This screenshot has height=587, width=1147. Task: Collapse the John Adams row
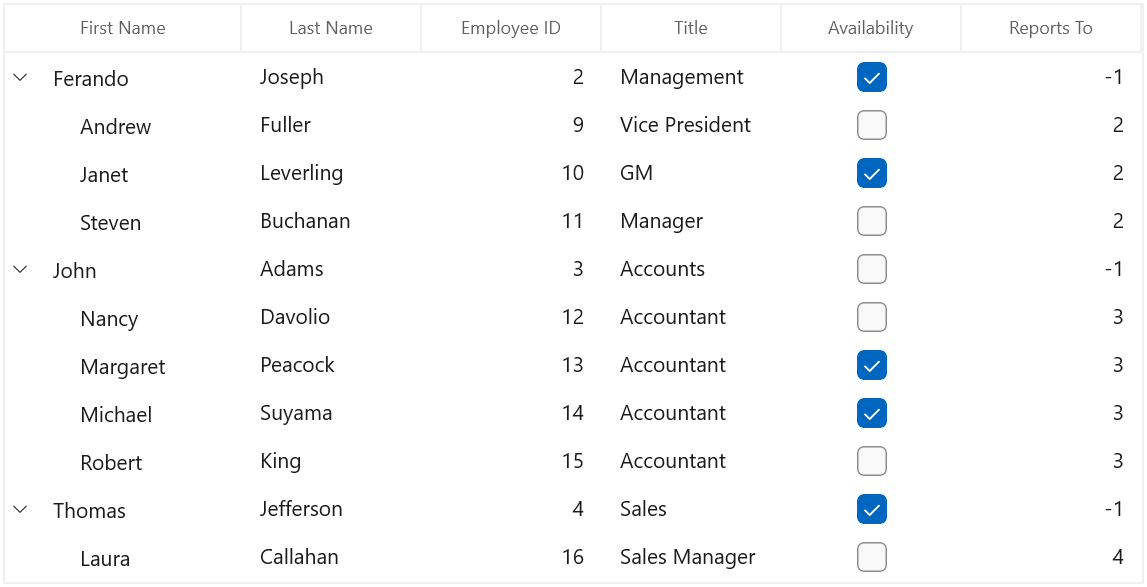pyautogui.click(x=20, y=269)
